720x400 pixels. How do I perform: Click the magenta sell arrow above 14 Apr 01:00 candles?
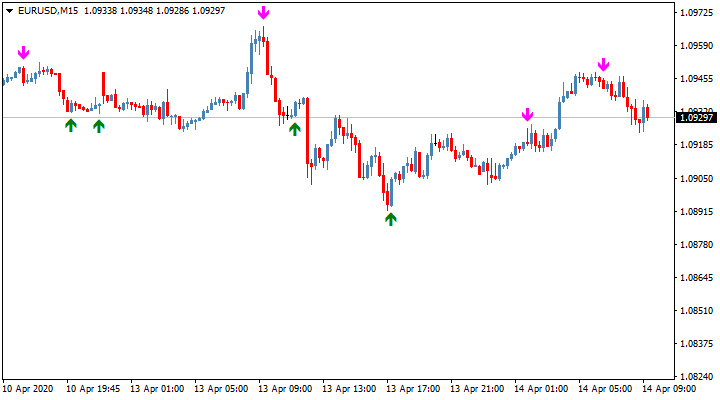point(528,114)
